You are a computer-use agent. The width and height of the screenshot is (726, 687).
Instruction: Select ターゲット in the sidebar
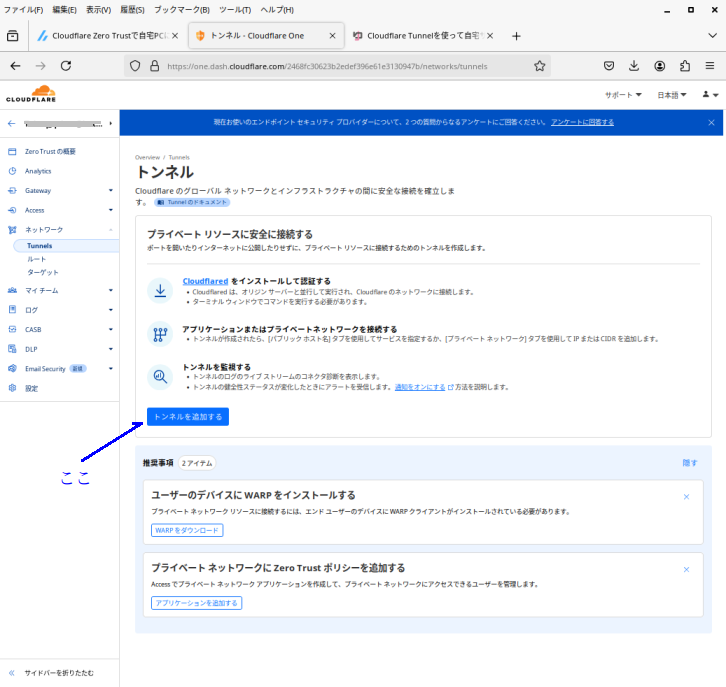click(43, 272)
